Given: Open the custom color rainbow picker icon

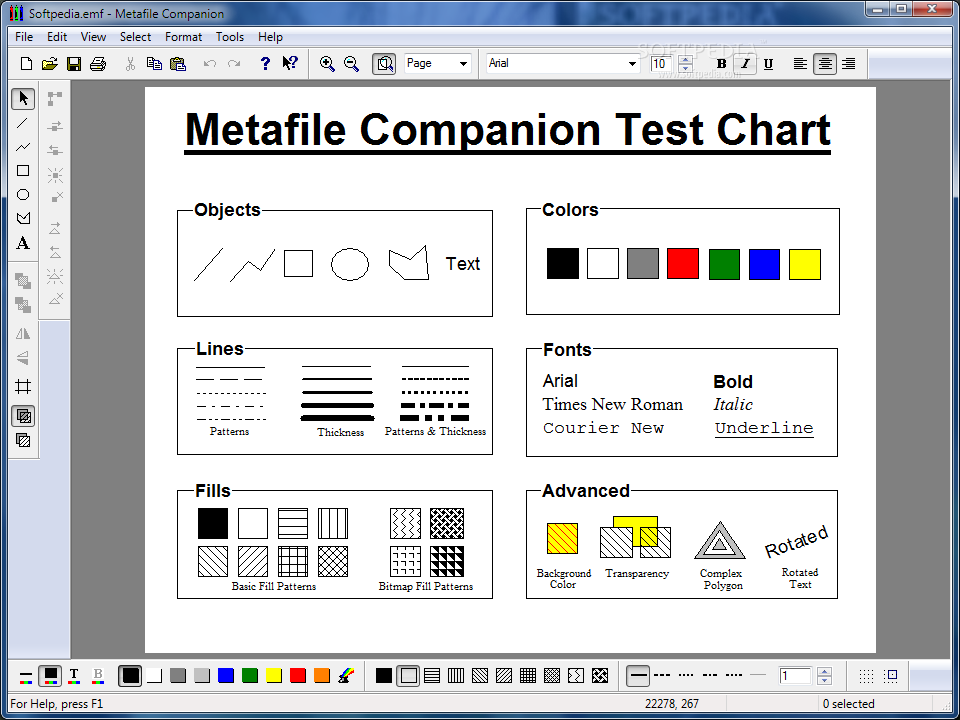Looking at the screenshot, I should pyautogui.click(x=347, y=675).
